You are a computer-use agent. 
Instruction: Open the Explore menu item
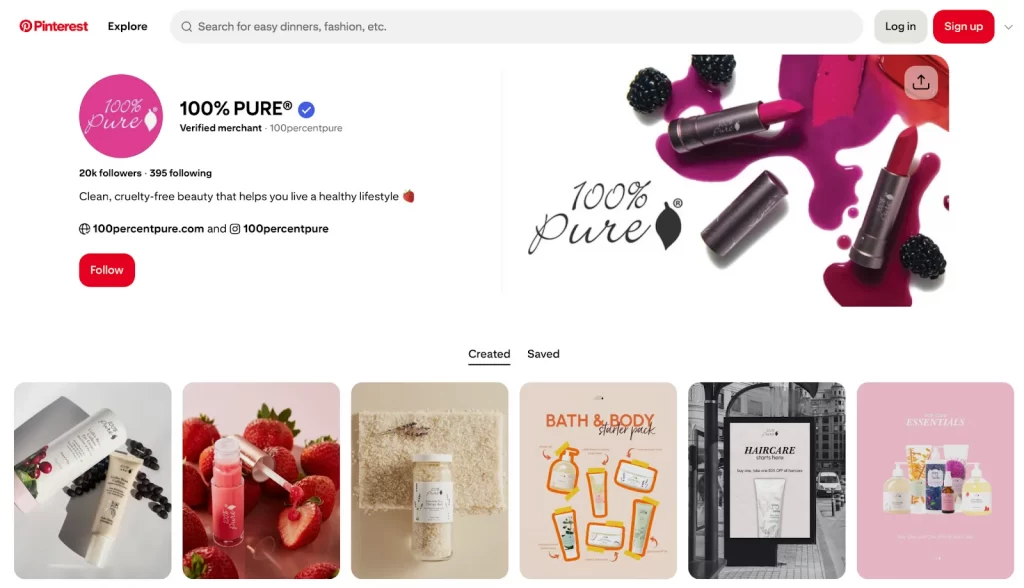point(127,26)
